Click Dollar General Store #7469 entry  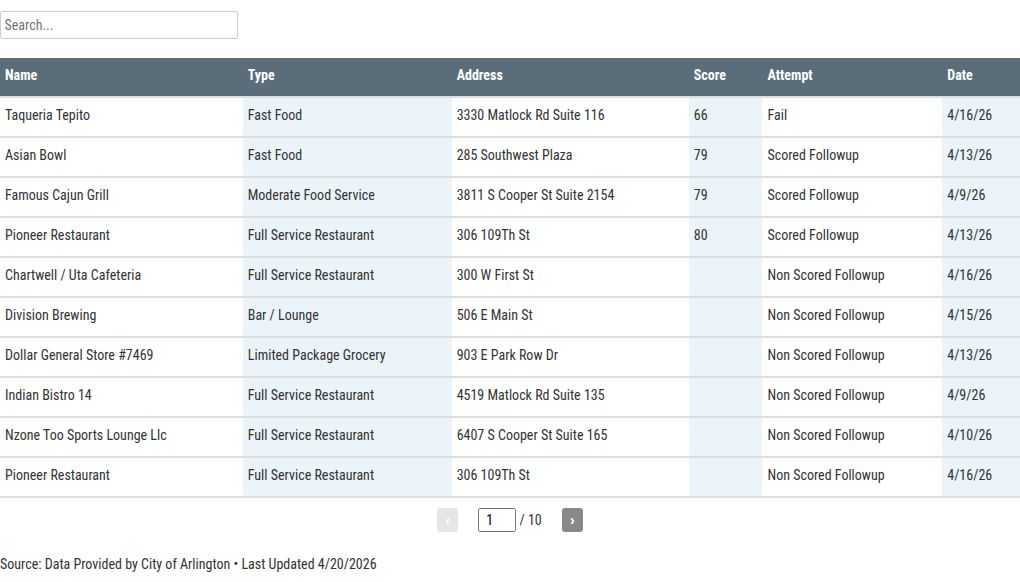pos(79,355)
